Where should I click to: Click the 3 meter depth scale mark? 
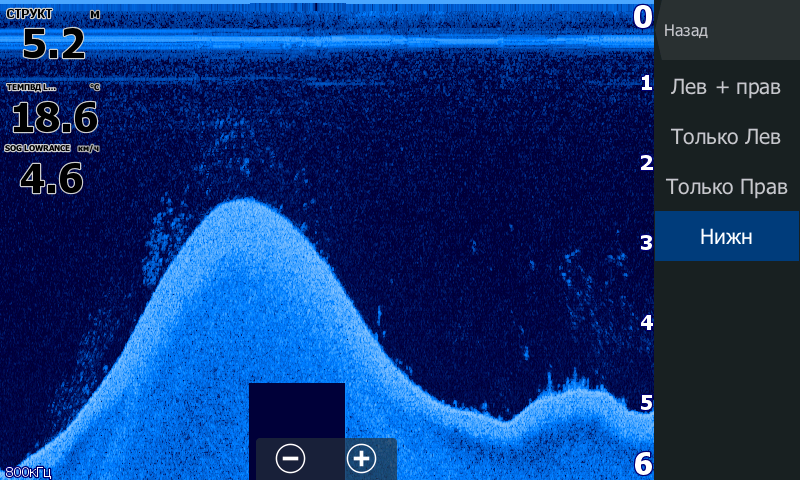pyautogui.click(x=646, y=243)
